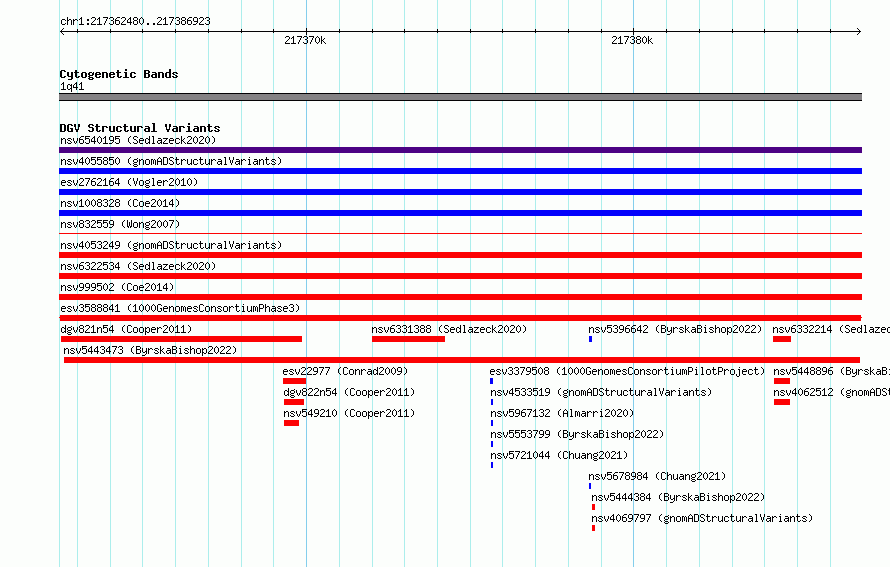The height and width of the screenshot is (567, 890).
Task: Open the esv2762164 (Vogler2010) label
Action: 129,182
